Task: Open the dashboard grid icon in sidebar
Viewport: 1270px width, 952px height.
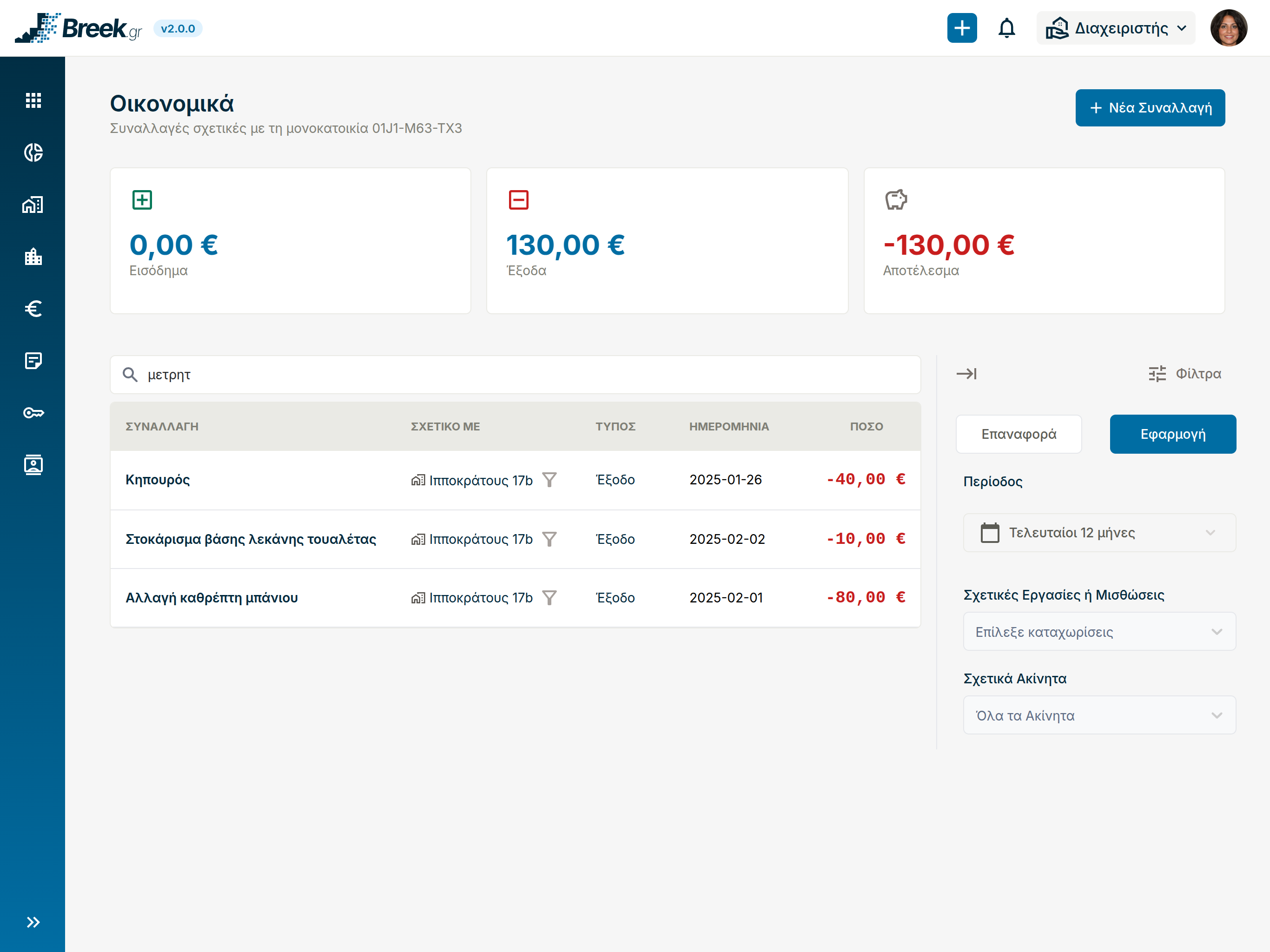Action: 33,100
